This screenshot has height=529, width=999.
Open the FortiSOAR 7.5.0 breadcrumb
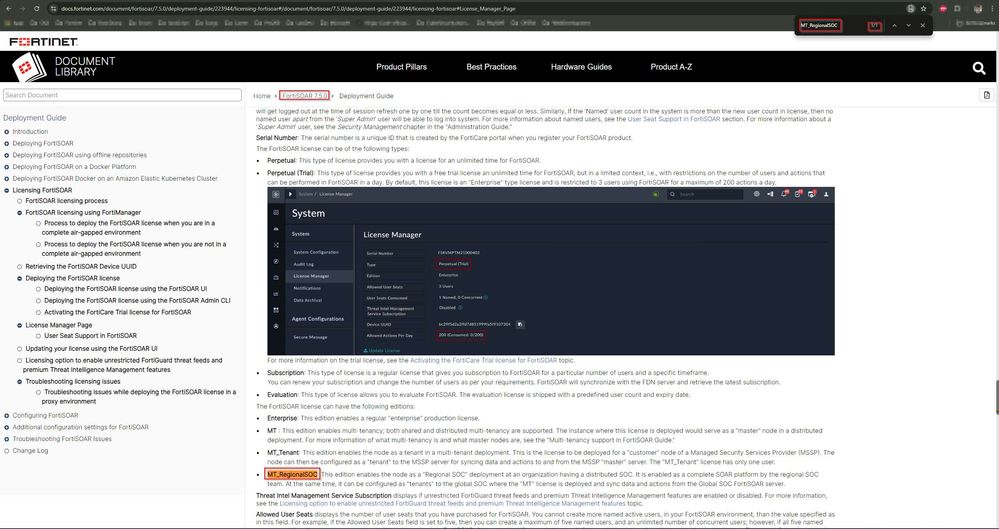(305, 96)
